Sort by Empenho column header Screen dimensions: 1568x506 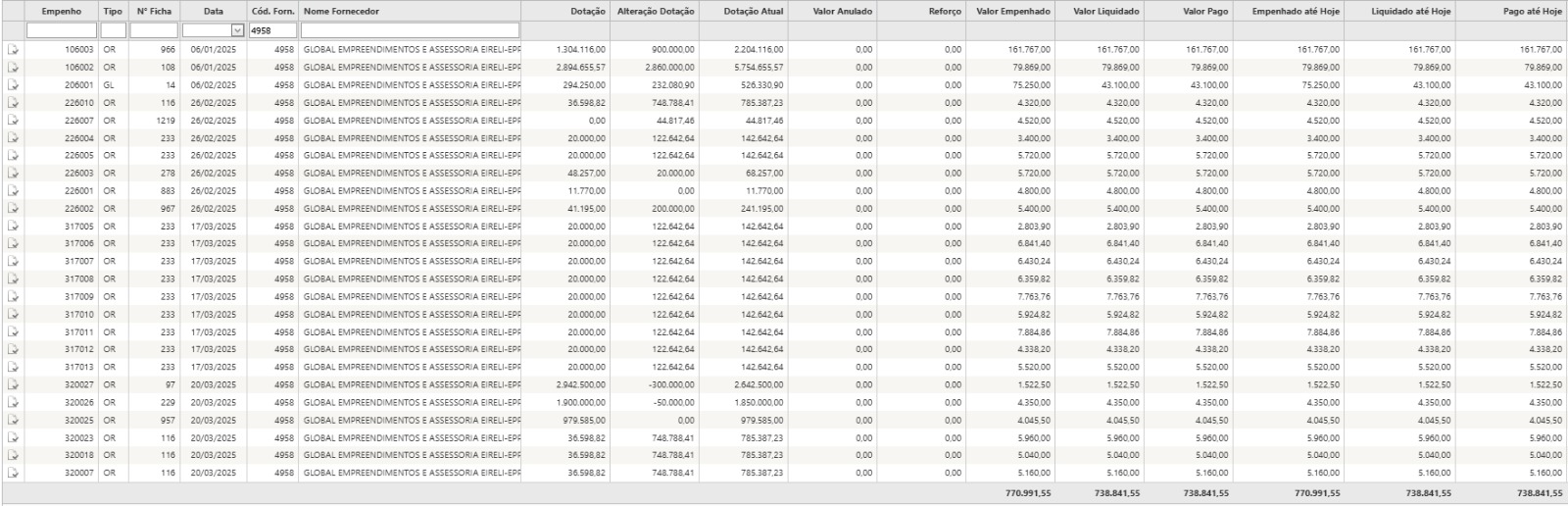click(62, 12)
